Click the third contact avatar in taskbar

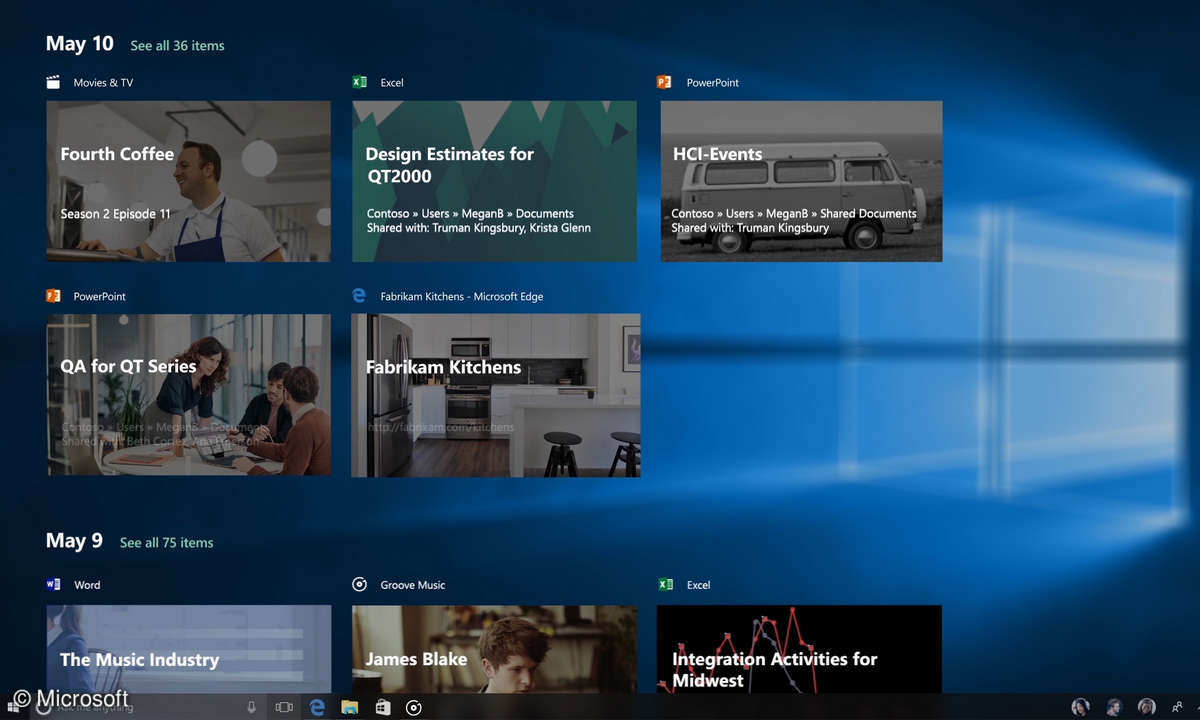[1147, 707]
